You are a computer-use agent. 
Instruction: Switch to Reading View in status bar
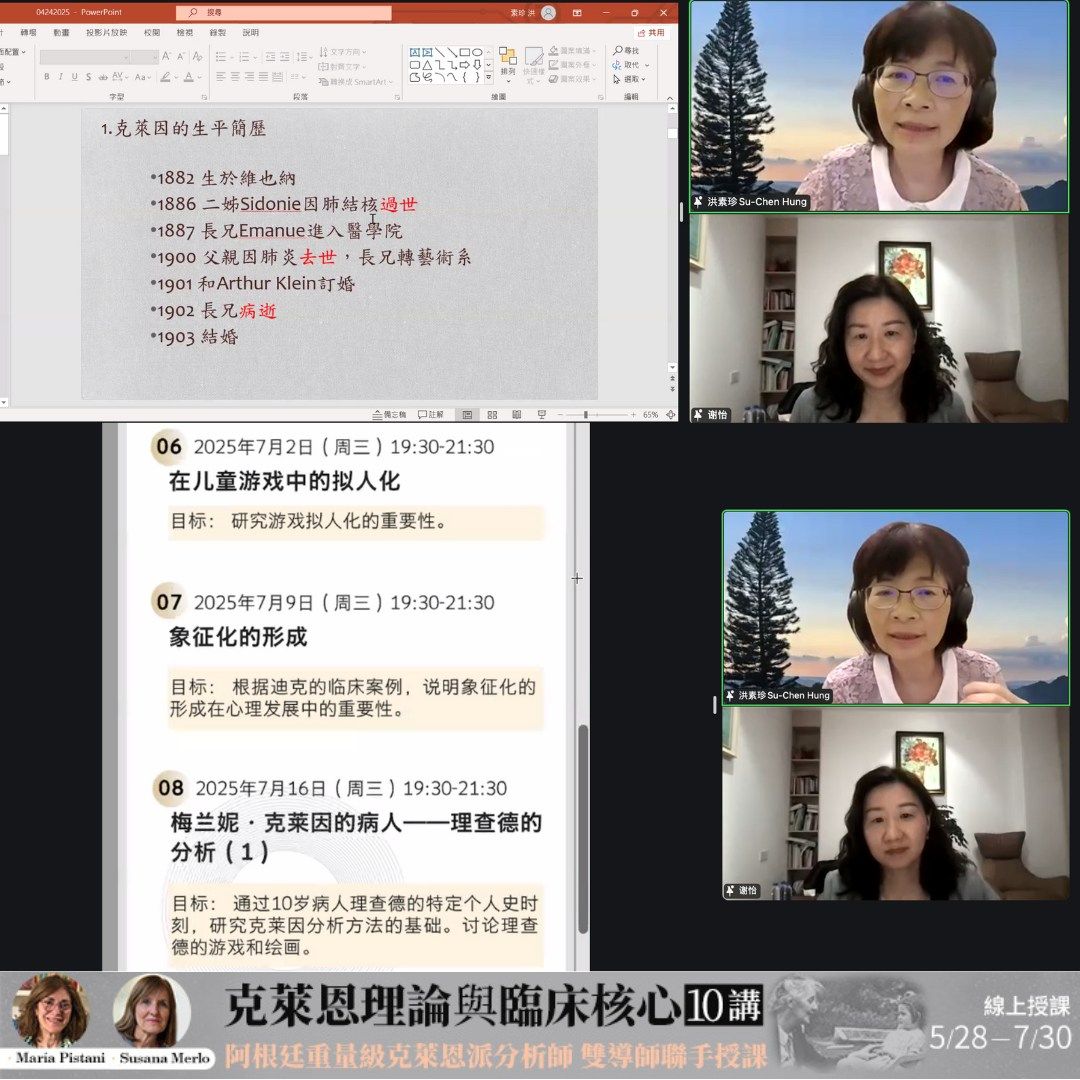click(x=516, y=414)
